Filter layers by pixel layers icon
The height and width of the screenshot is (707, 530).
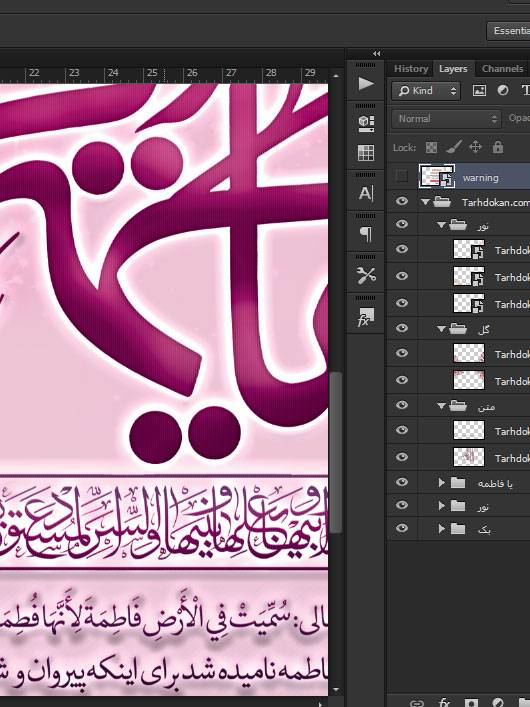point(479,91)
